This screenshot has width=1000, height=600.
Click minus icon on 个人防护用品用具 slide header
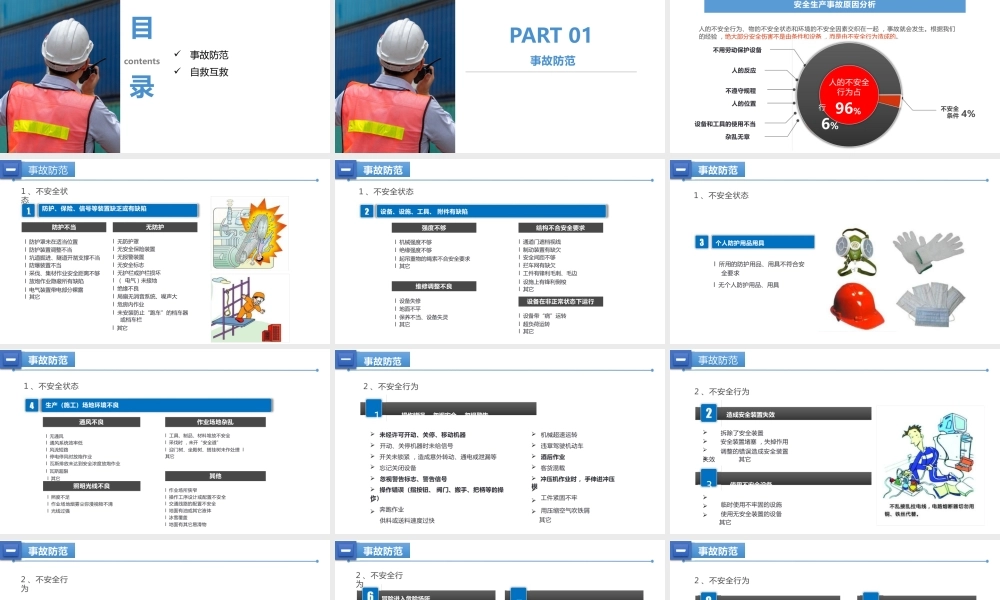(x=680, y=170)
